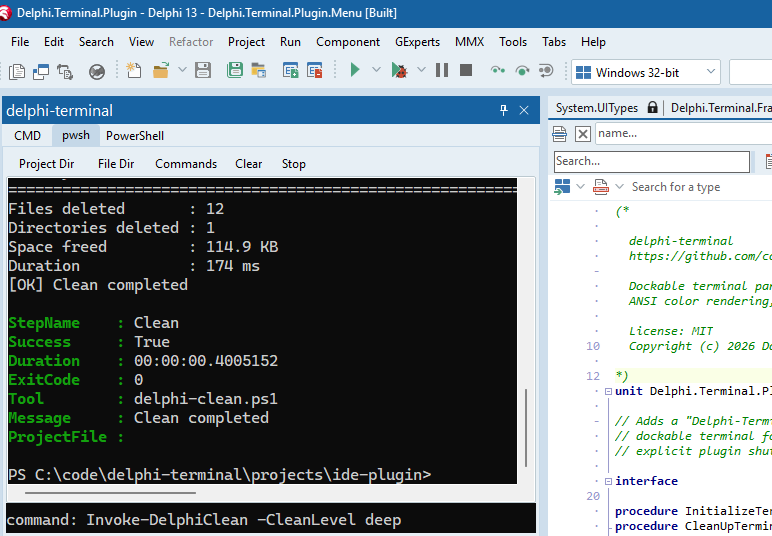Switch to the CMD terminal tab

tap(28, 135)
